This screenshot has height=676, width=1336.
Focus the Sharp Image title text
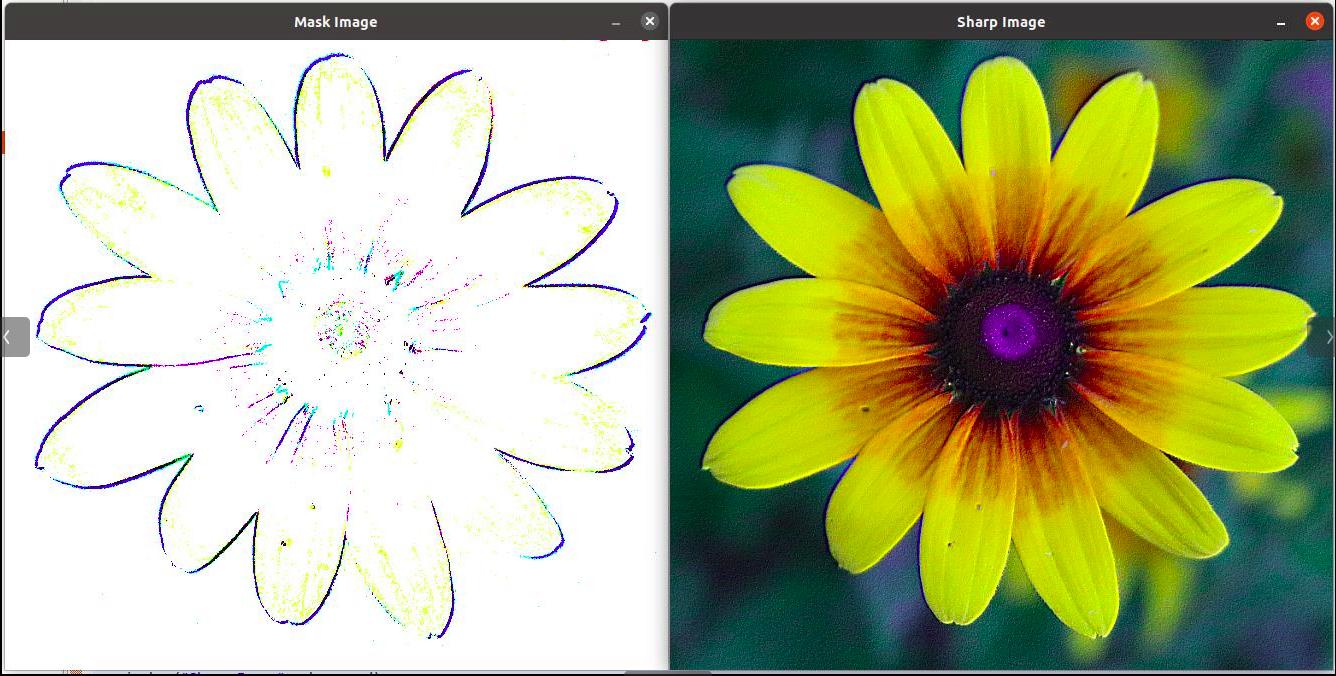(1001, 22)
